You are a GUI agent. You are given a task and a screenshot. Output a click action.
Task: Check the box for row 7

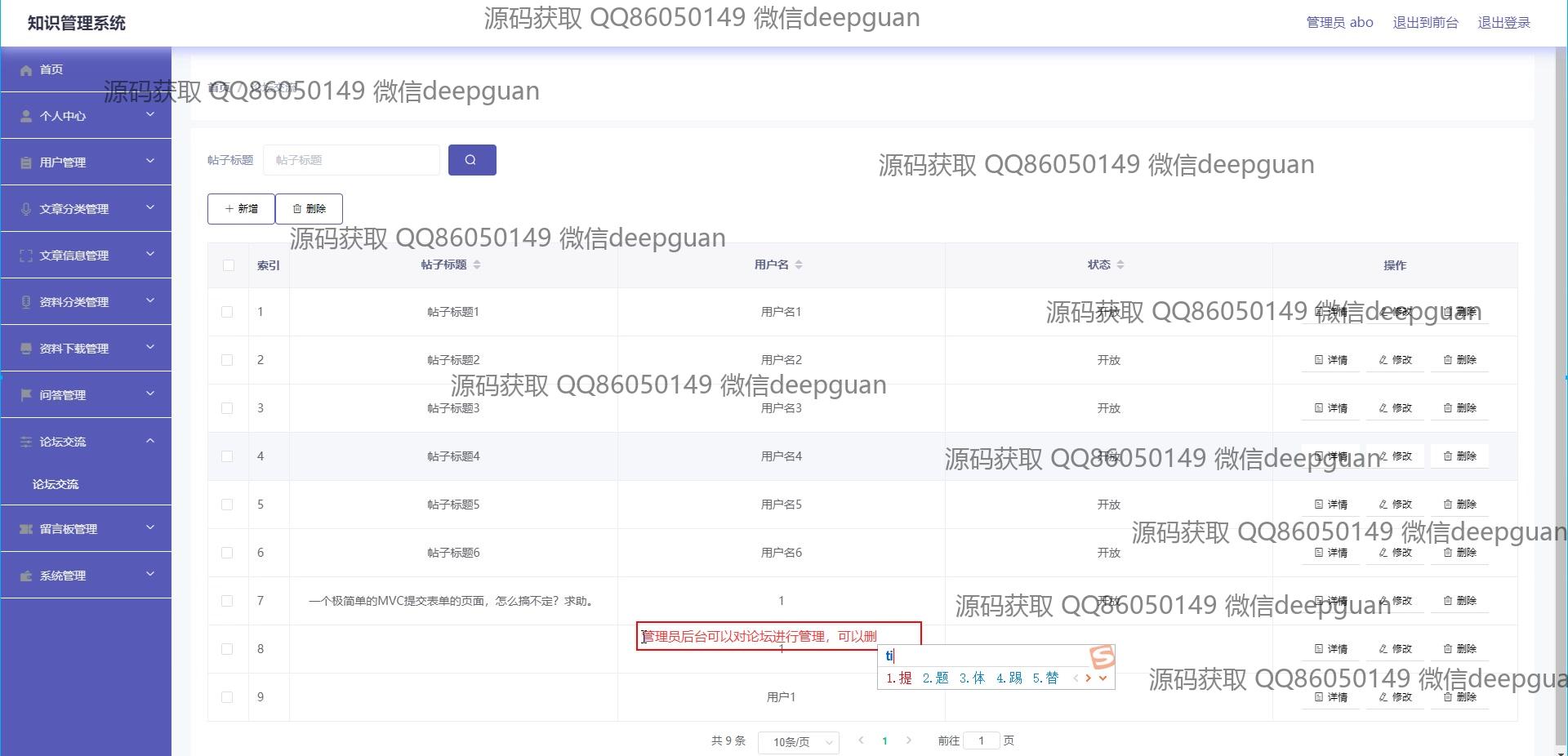(227, 601)
